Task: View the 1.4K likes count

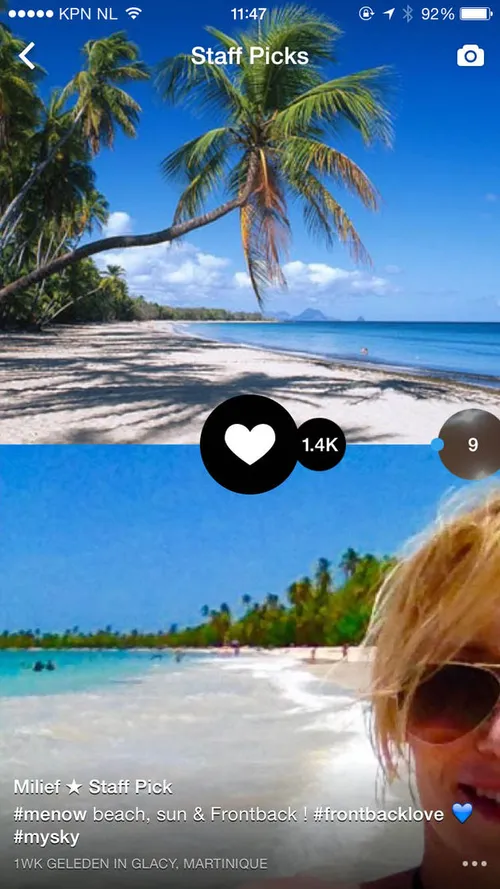Action: 320,445
